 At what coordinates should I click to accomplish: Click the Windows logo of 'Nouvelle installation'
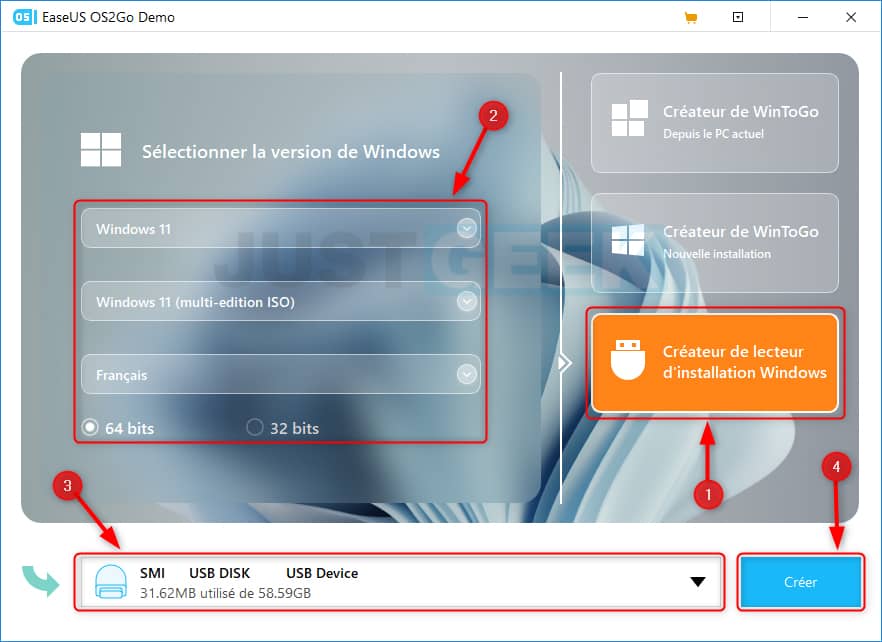click(x=628, y=240)
